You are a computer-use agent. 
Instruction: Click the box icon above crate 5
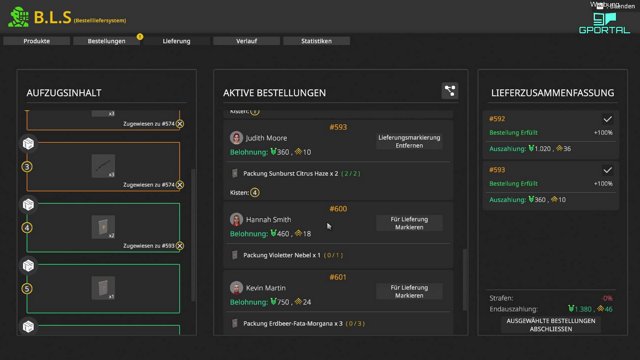tap(28, 266)
